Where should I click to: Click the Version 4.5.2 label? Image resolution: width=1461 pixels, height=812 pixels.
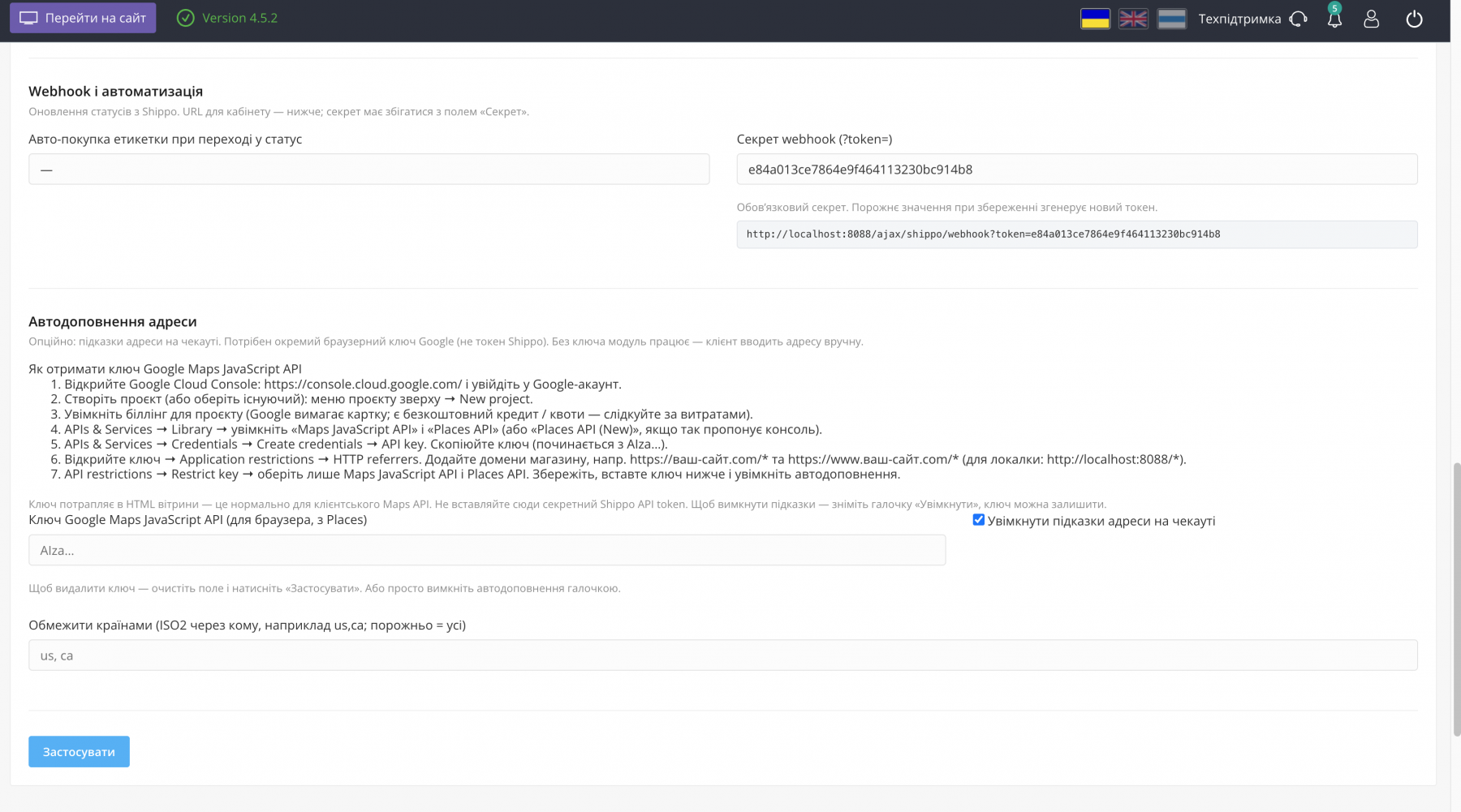point(239,18)
